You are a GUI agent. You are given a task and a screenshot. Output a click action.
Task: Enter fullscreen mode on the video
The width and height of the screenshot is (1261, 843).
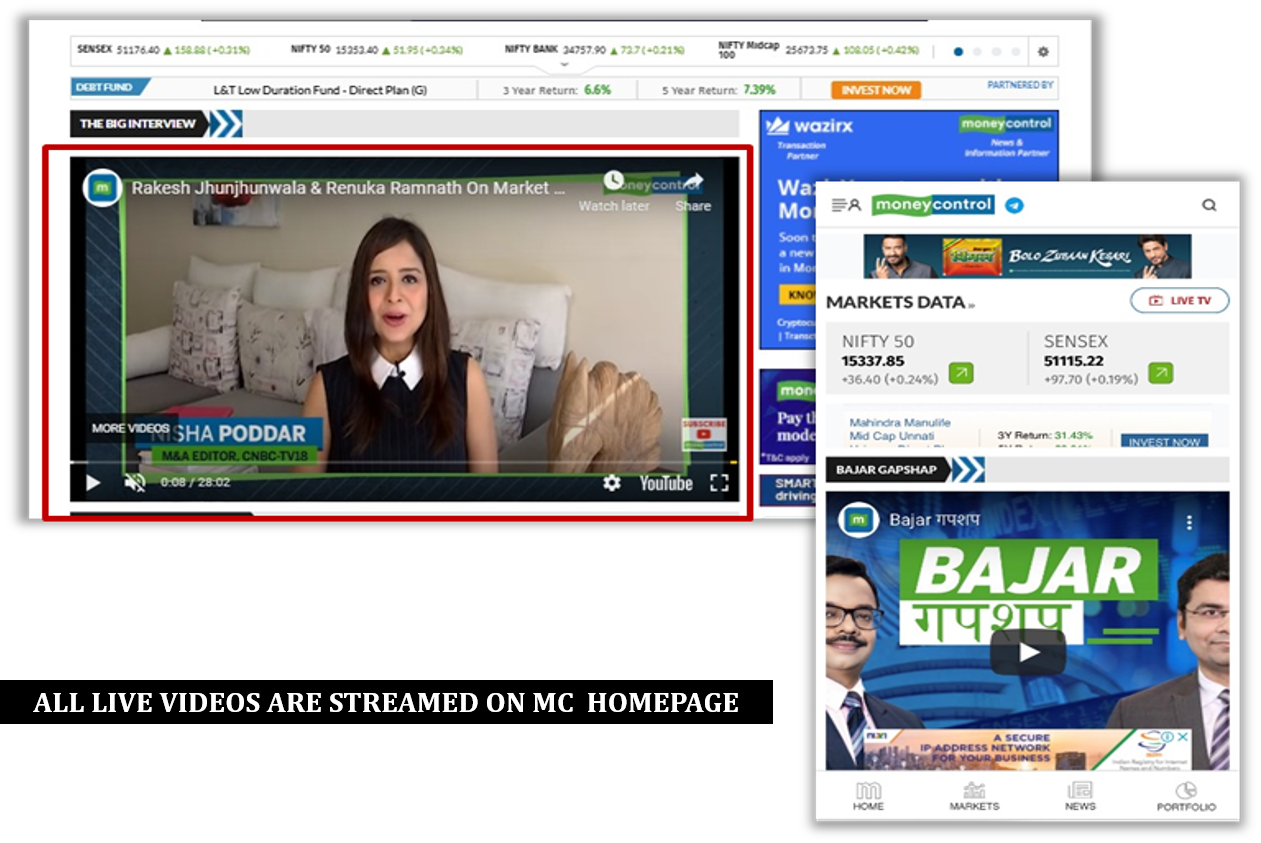[x=719, y=483]
